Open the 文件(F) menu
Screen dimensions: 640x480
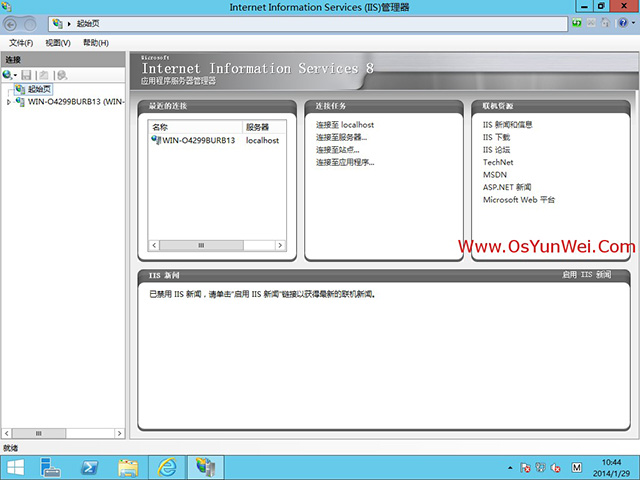(x=21, y=43)
